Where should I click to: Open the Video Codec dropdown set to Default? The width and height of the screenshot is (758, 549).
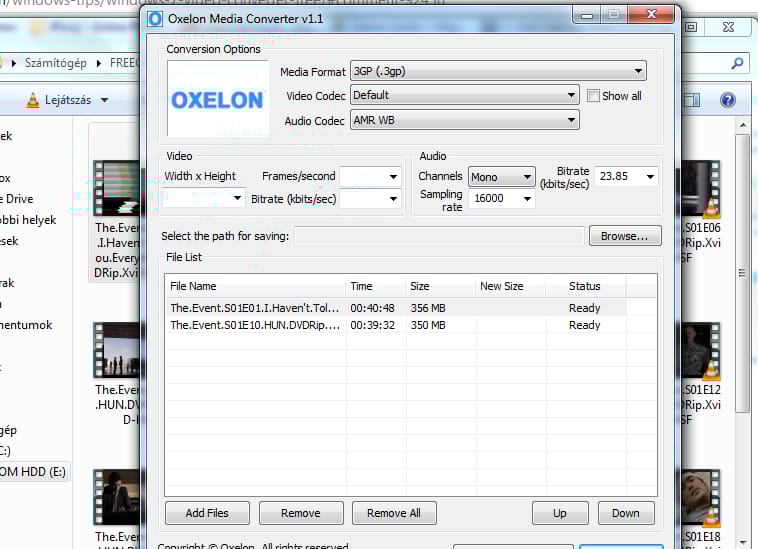(x=465, y=95)
